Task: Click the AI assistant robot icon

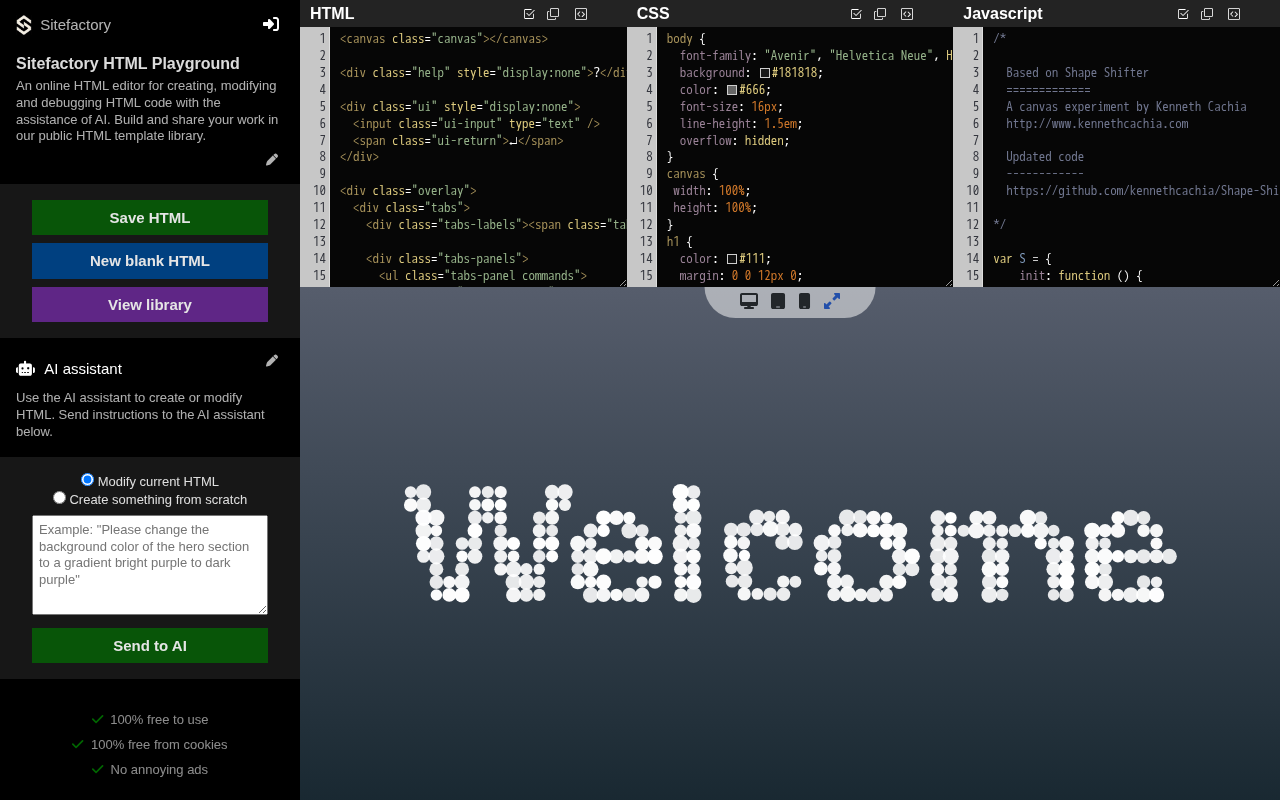Action: (25, 369)
